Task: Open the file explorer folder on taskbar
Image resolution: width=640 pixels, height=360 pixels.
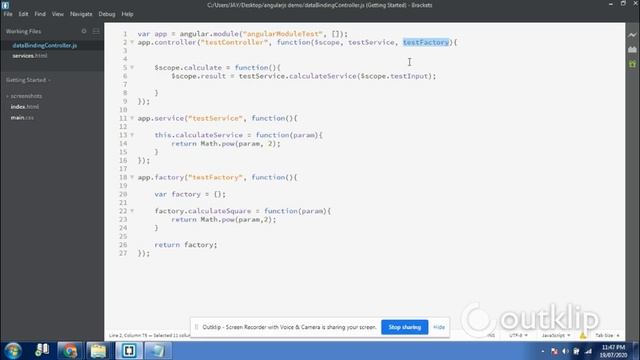Action: tap(98, 351)
